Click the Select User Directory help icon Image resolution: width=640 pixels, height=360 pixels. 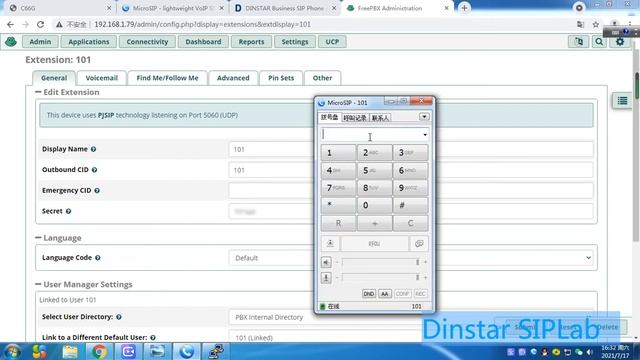119,317
